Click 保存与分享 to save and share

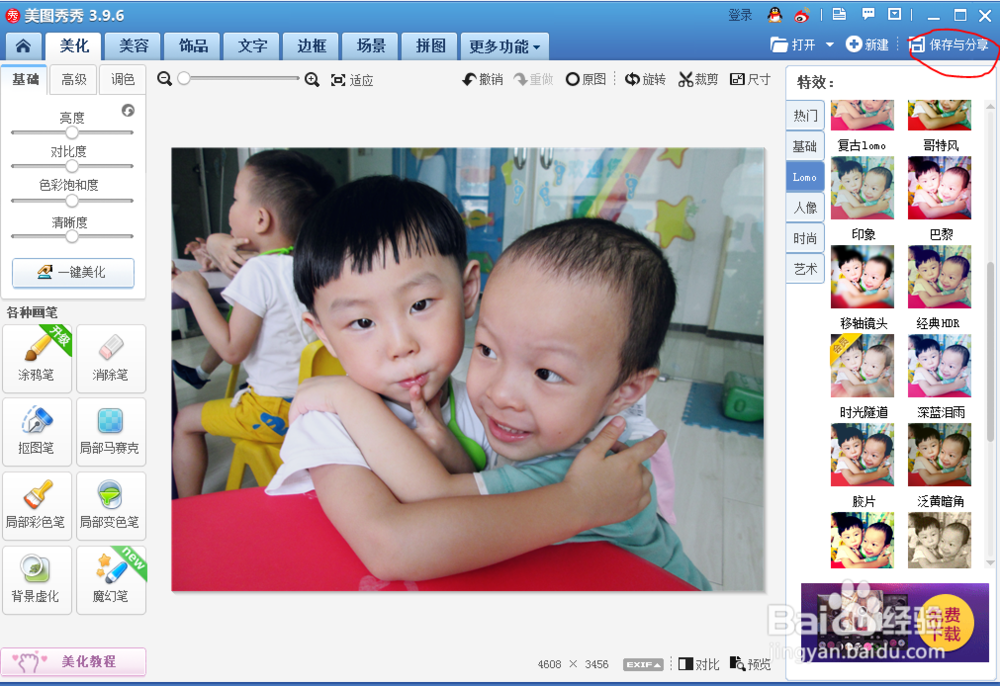pyautogui.click(x=948, y=45)
